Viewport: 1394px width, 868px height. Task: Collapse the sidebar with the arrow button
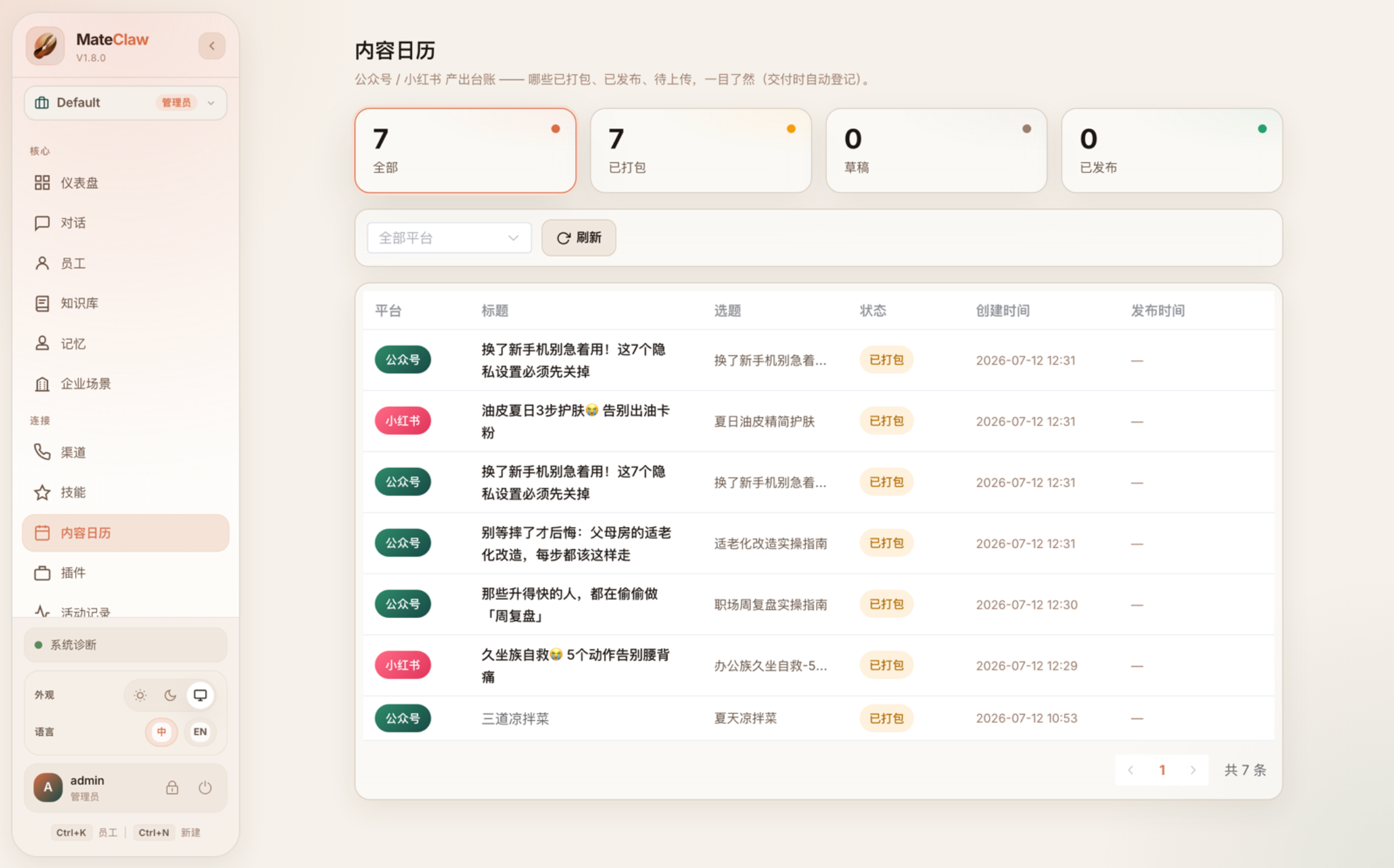212,46
